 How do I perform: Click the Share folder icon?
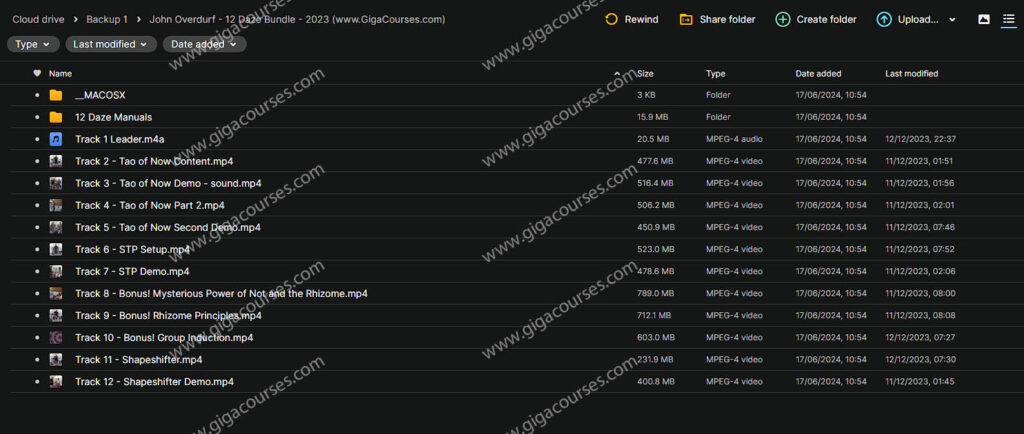(x=686, y=19)
